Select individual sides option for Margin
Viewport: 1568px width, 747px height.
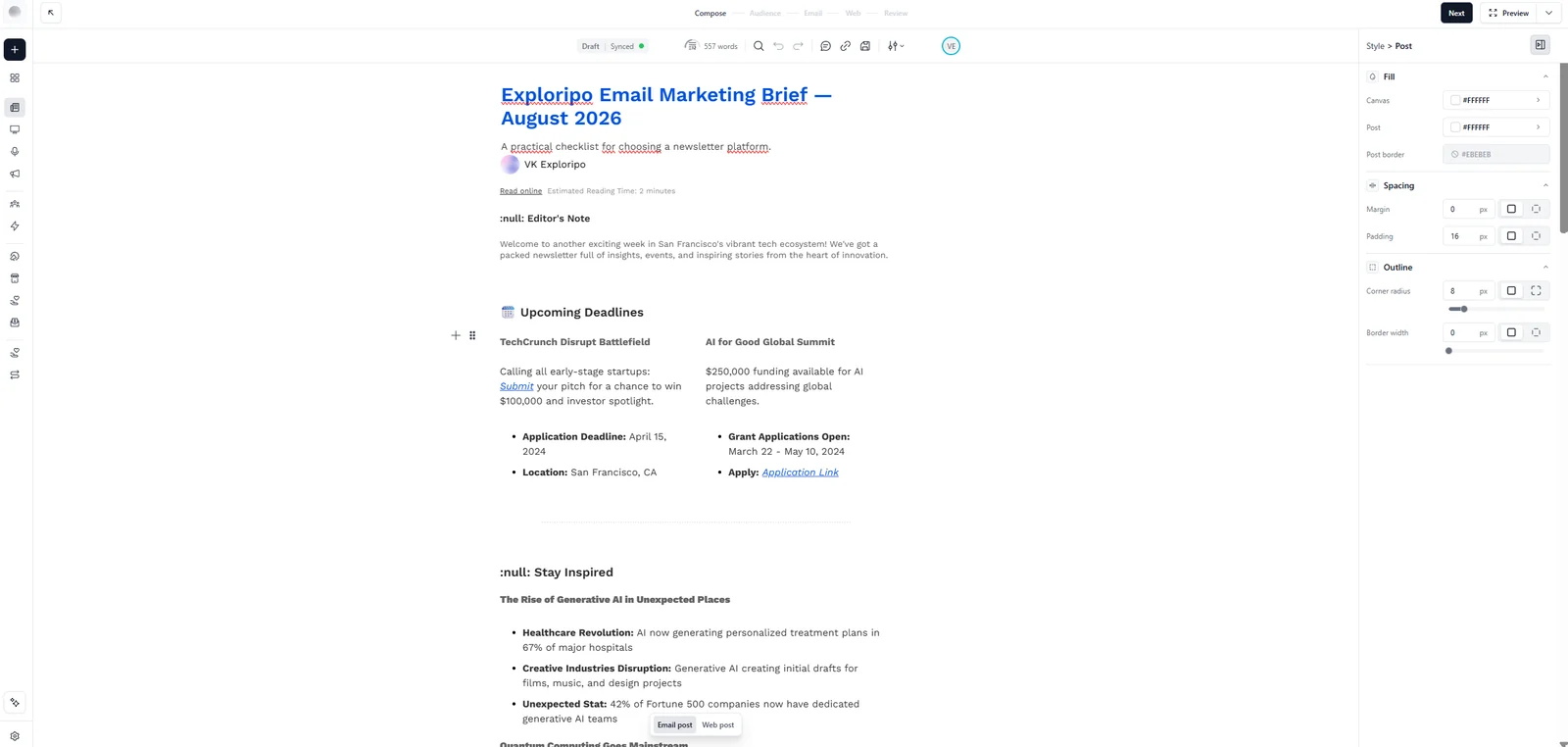(1536, 209)
